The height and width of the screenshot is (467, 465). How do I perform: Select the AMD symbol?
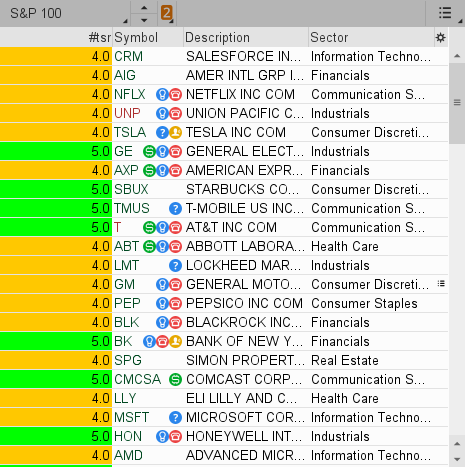(128, 455)
